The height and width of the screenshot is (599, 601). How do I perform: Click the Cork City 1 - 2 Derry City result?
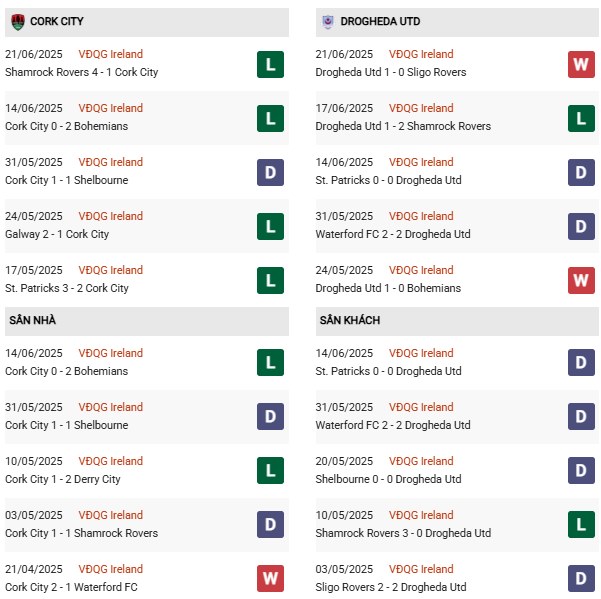[x=62, y=479]
